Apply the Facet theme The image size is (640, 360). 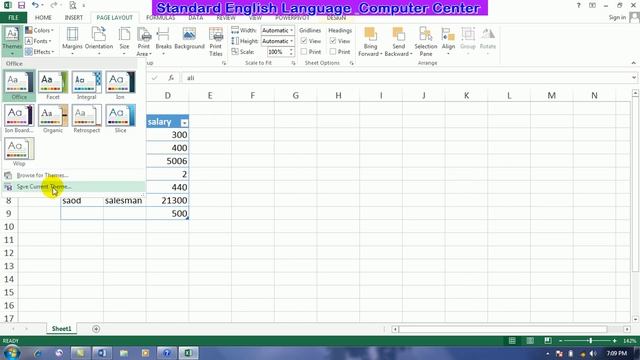point(53,85)
